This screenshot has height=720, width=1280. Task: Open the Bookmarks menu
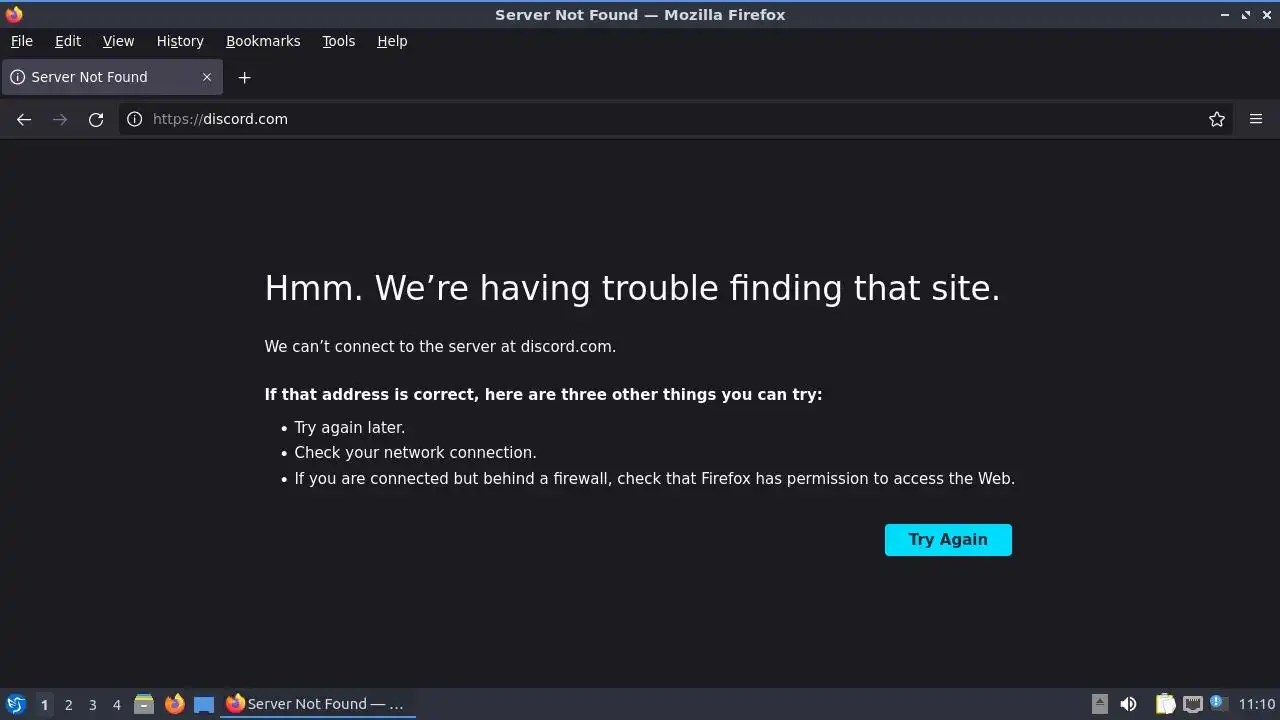click(263, 41)
